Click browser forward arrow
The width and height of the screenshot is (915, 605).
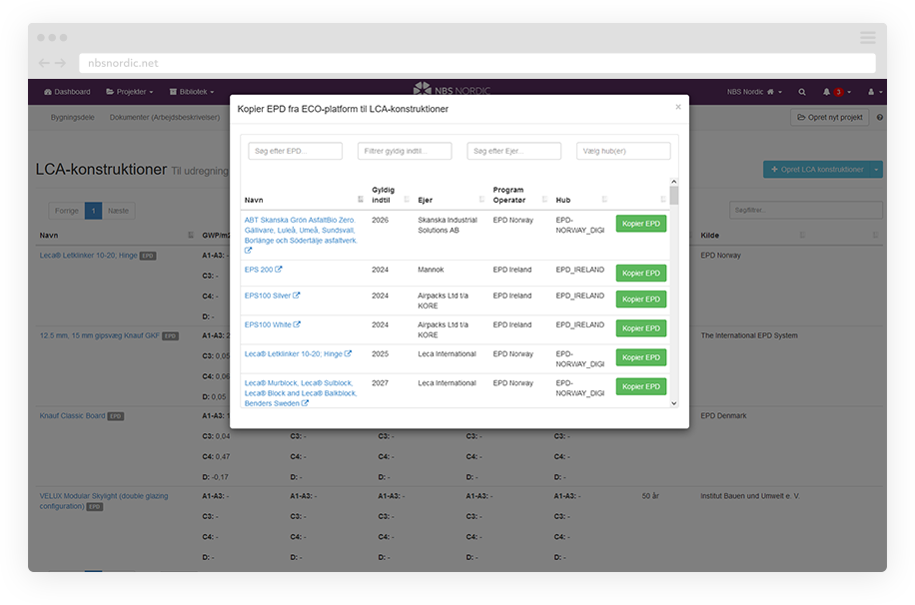coord(60,62)
